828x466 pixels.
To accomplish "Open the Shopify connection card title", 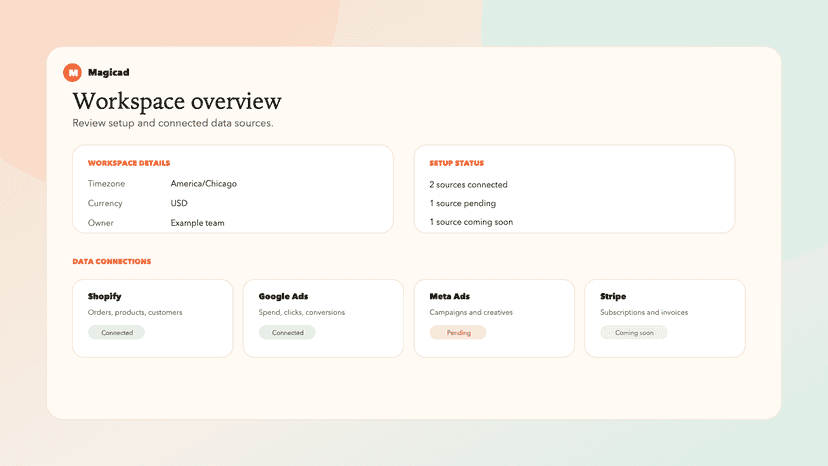I will (104, 296).
